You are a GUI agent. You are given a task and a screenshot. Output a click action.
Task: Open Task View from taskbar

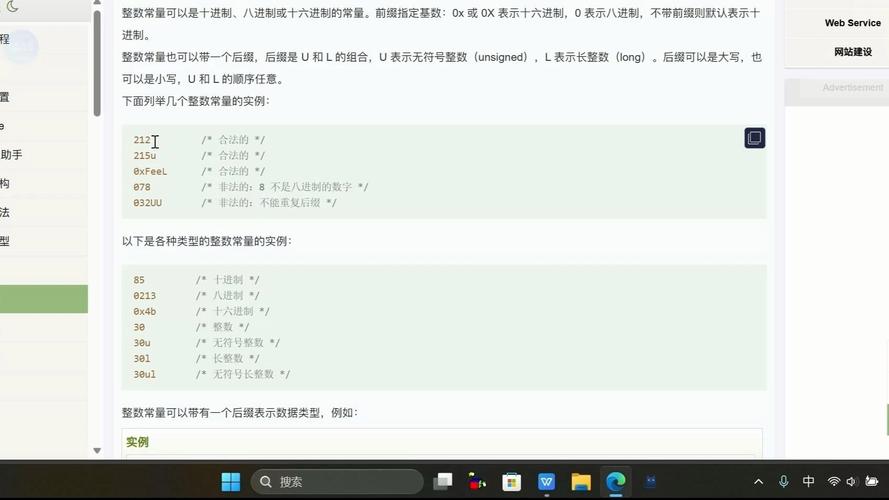[443, 482]
